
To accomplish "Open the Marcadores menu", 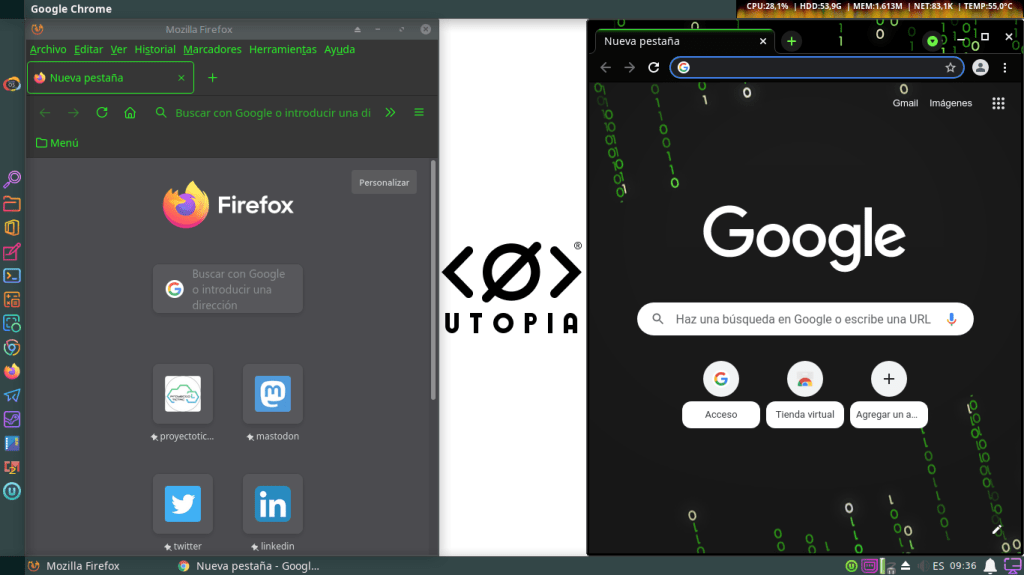I will (x=212, y=49).
